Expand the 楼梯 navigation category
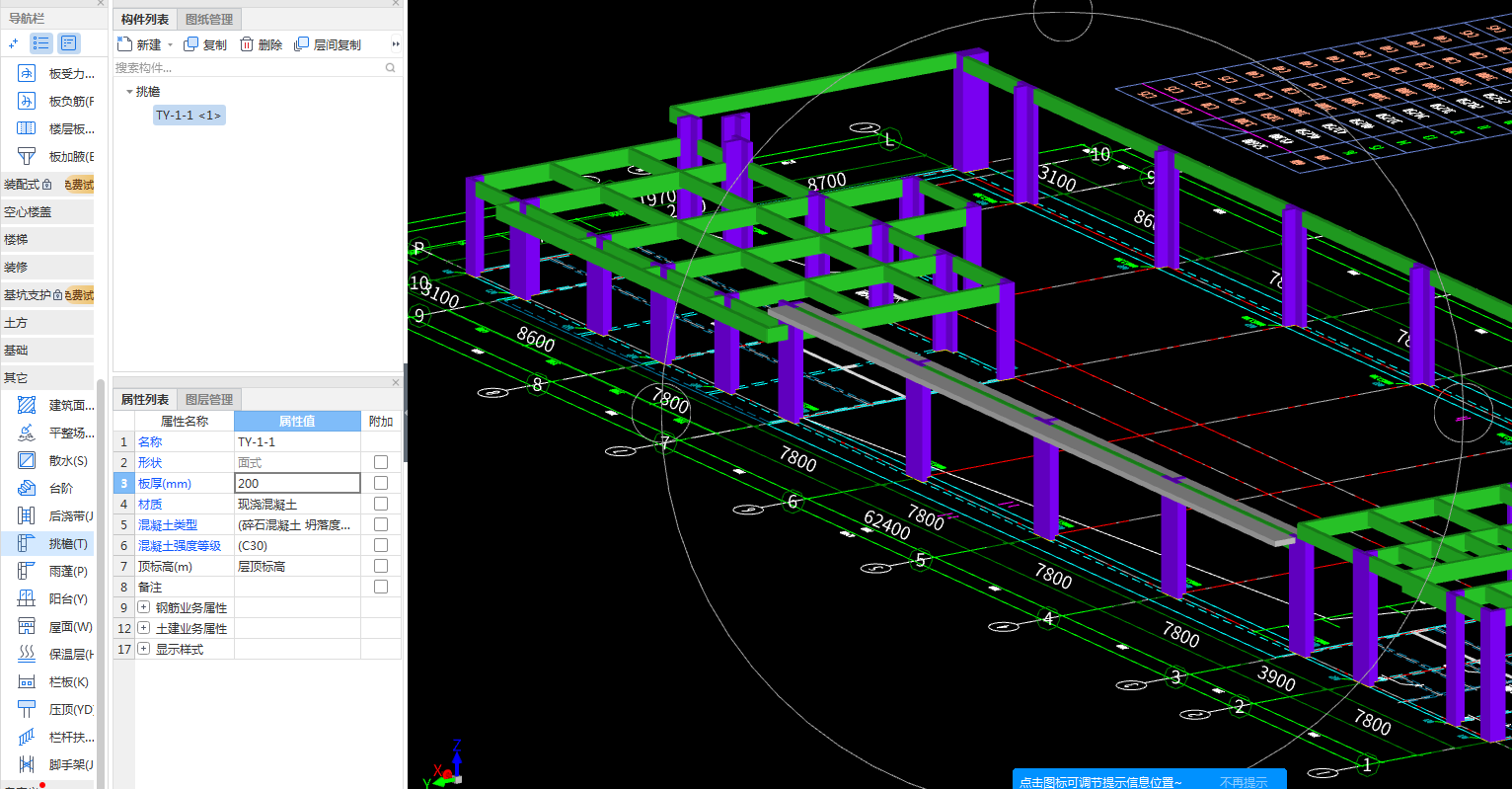This screenshot has height=789, width=1512. coord(47,239)
